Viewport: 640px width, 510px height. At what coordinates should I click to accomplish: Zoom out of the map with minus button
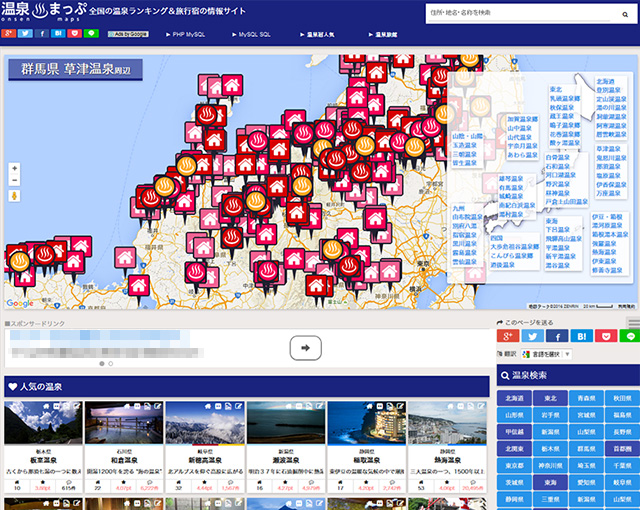(x=14, y=182)
